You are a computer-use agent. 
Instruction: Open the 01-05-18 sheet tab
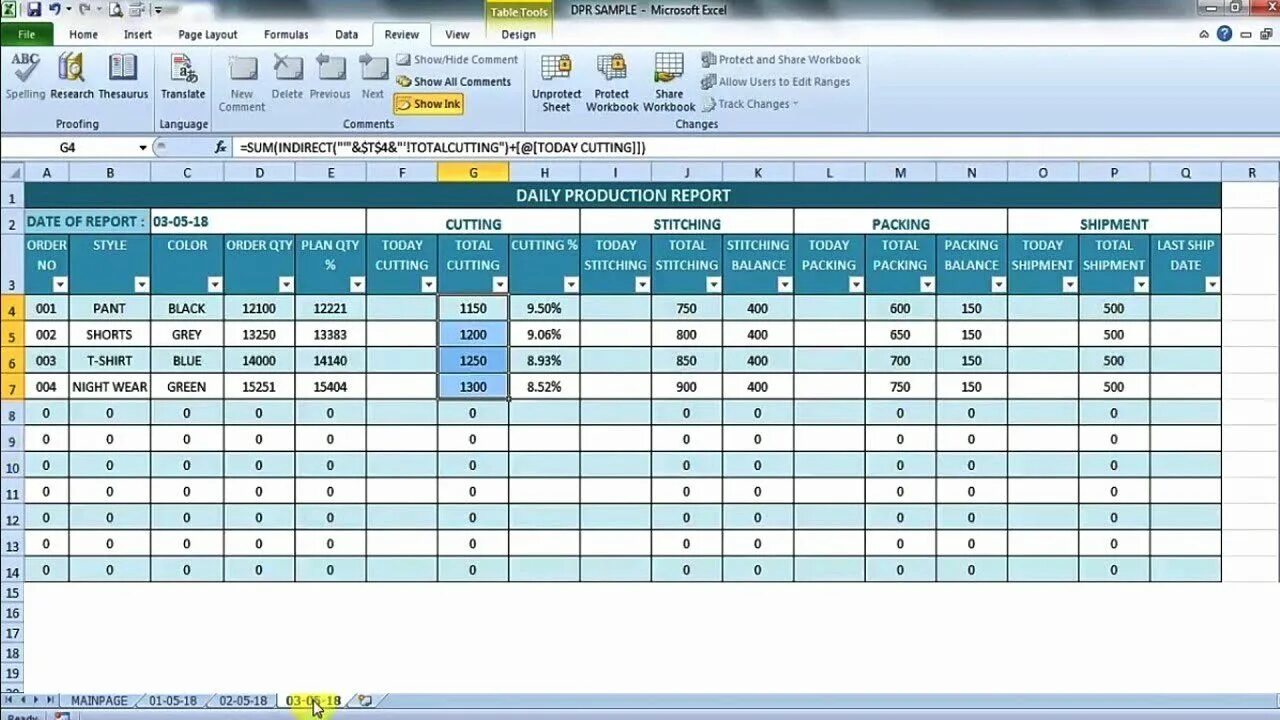click(172, 700)
